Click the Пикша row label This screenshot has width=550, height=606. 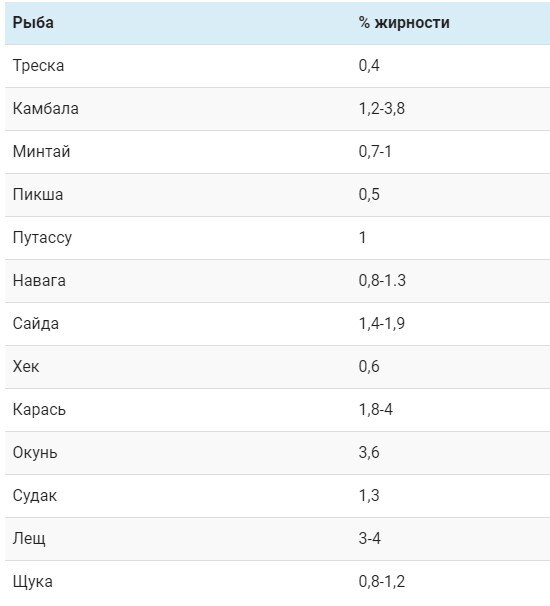[x=38, y=194]
